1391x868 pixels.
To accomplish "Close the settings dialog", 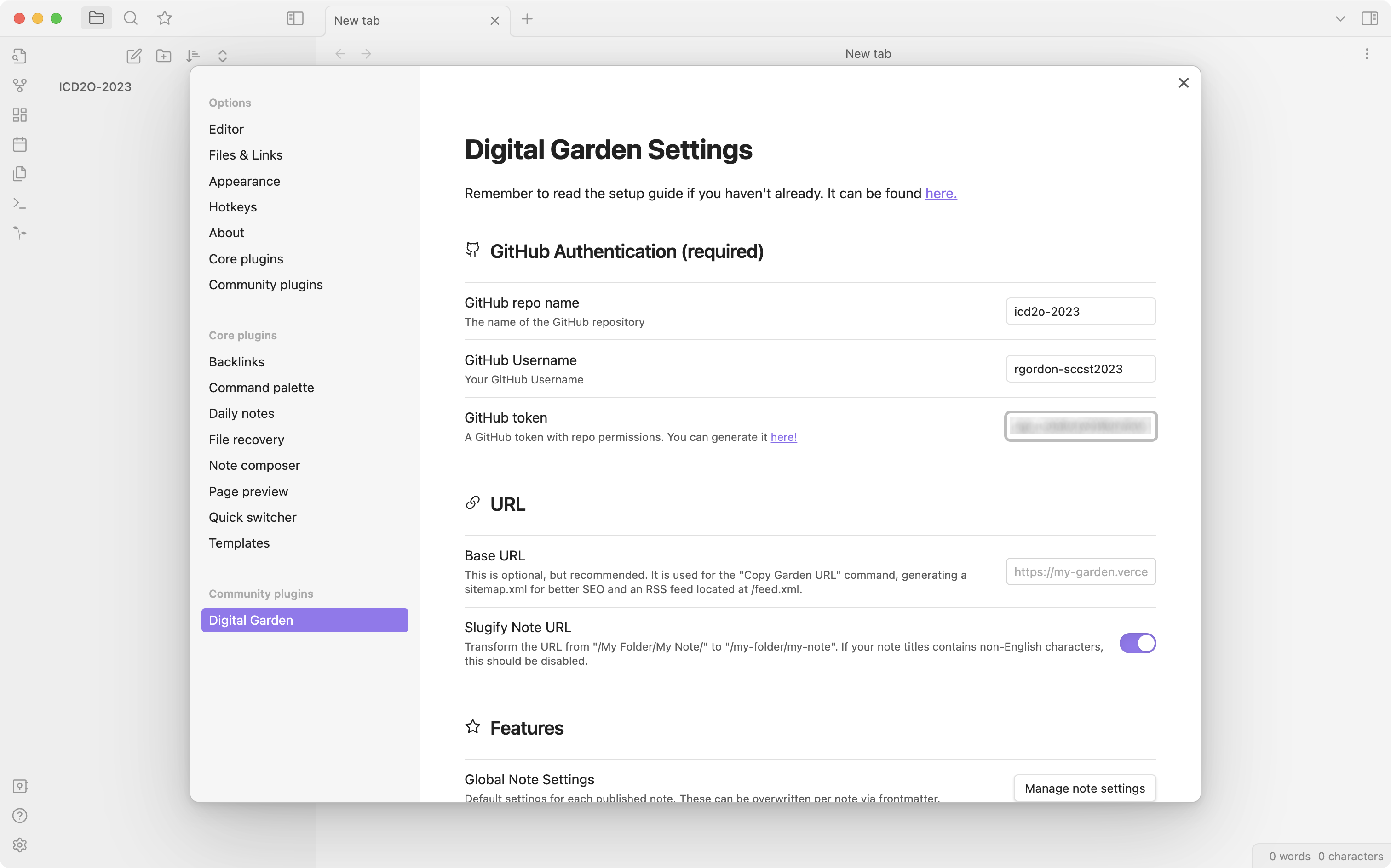I will [x=1184, y=83].
